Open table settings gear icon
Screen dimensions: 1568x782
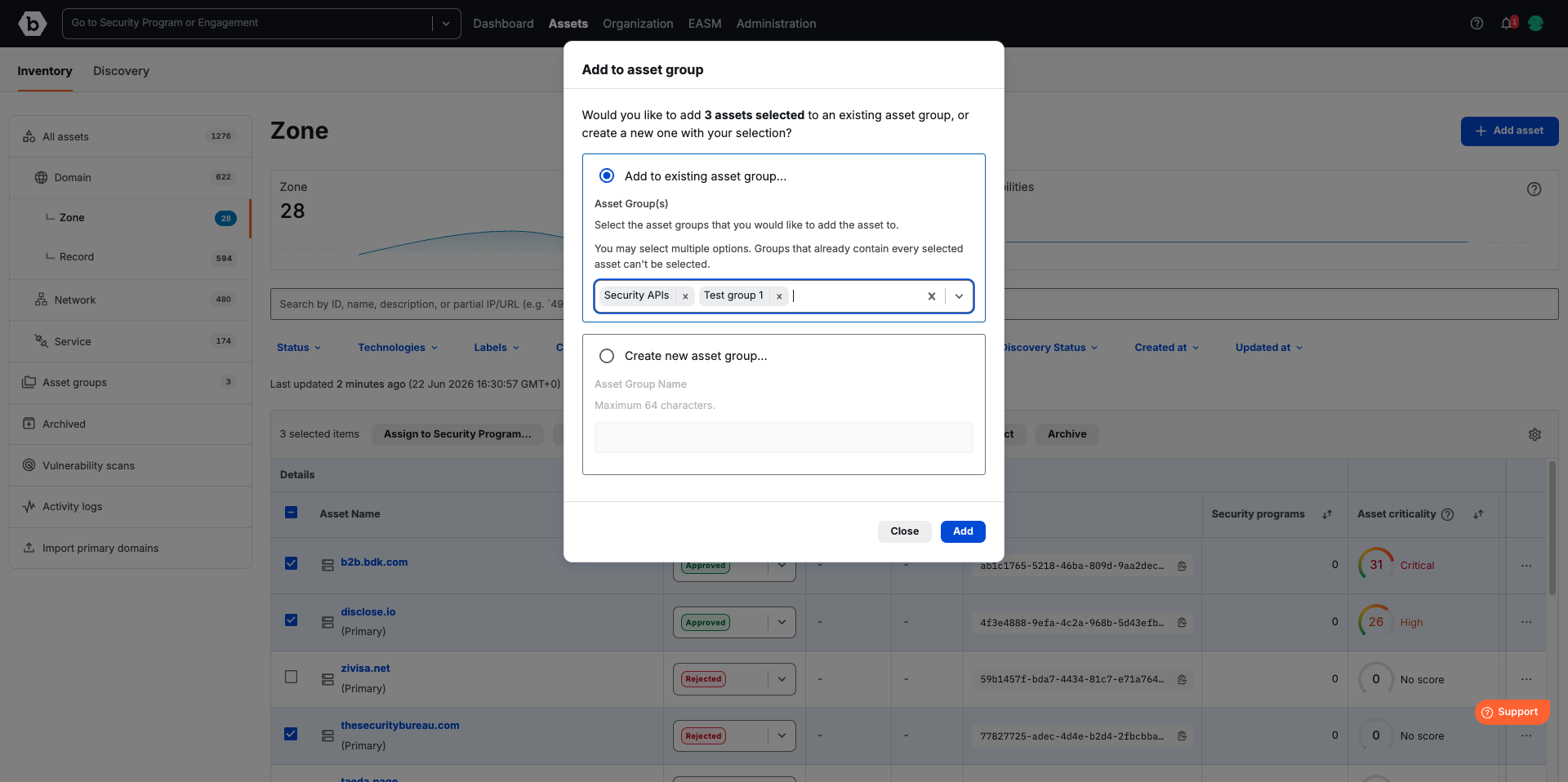click(1535, 434)
